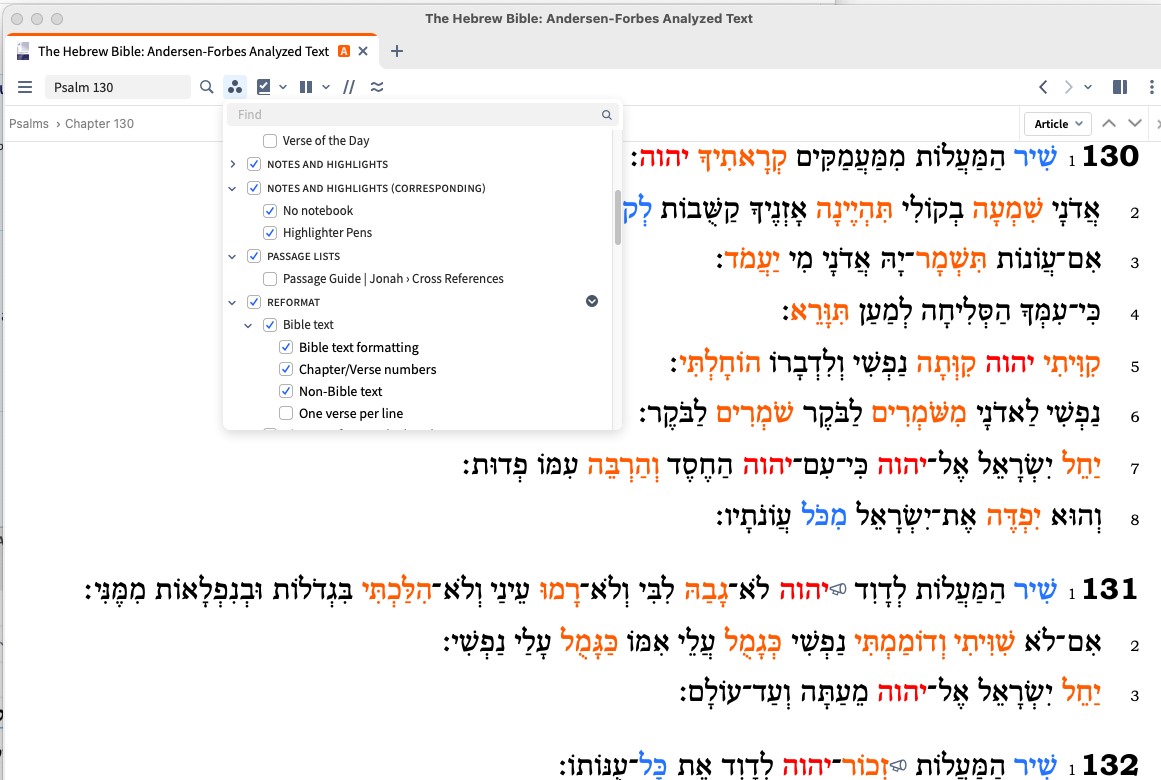Click the parallel columns icon

point(306,87)
